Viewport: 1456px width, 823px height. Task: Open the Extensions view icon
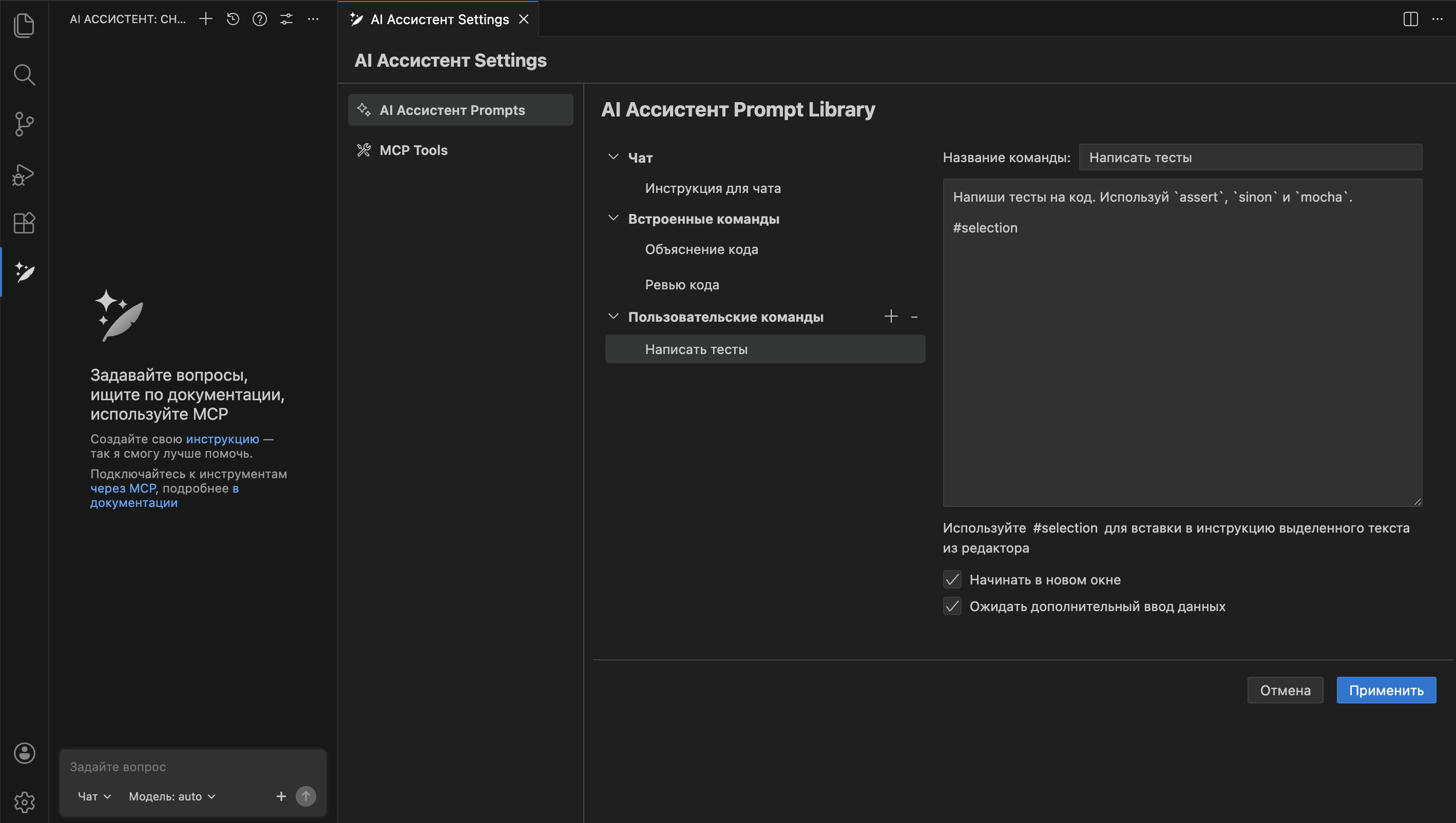[24, 223]
